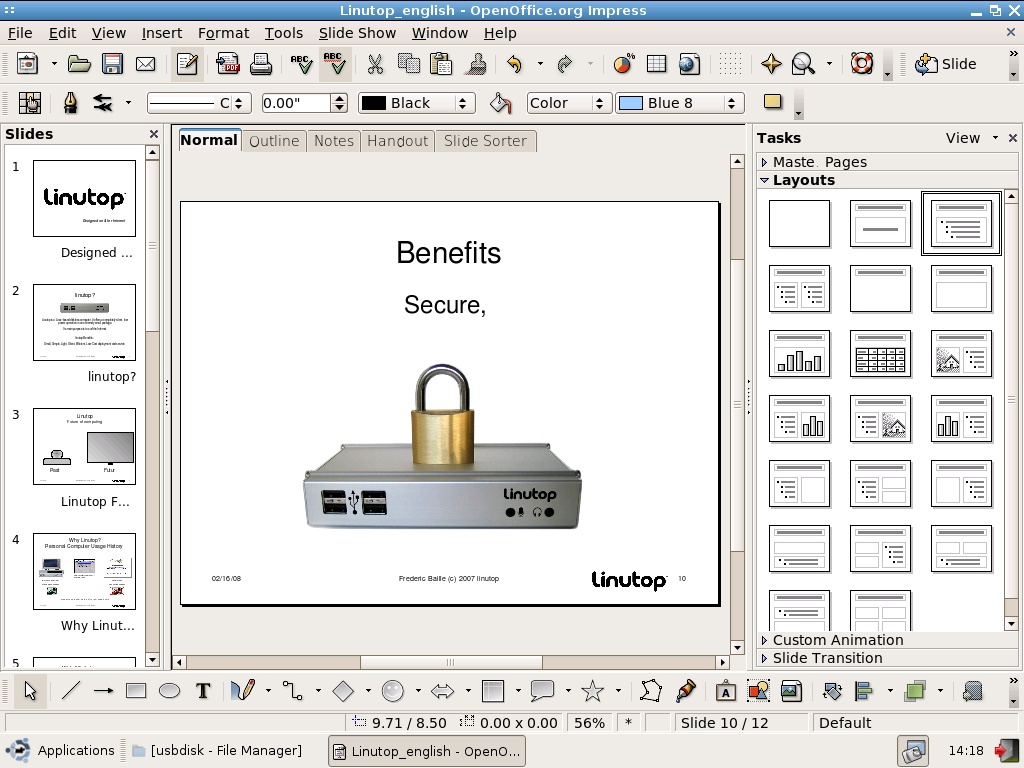Click Linutop_english taskbar window button

tap(426, 751)
